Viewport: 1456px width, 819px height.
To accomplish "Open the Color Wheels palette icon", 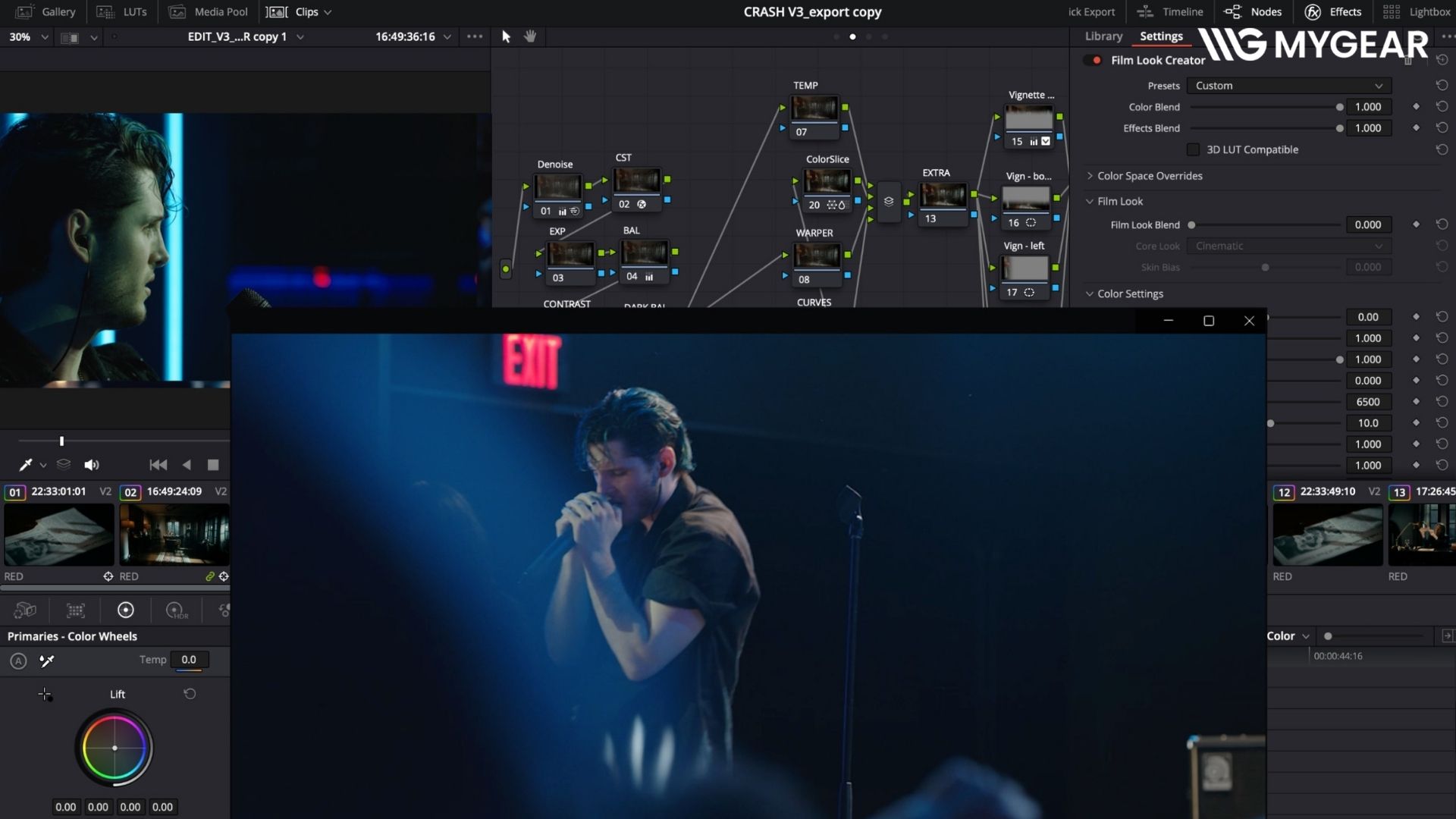I will click(126, 610).
